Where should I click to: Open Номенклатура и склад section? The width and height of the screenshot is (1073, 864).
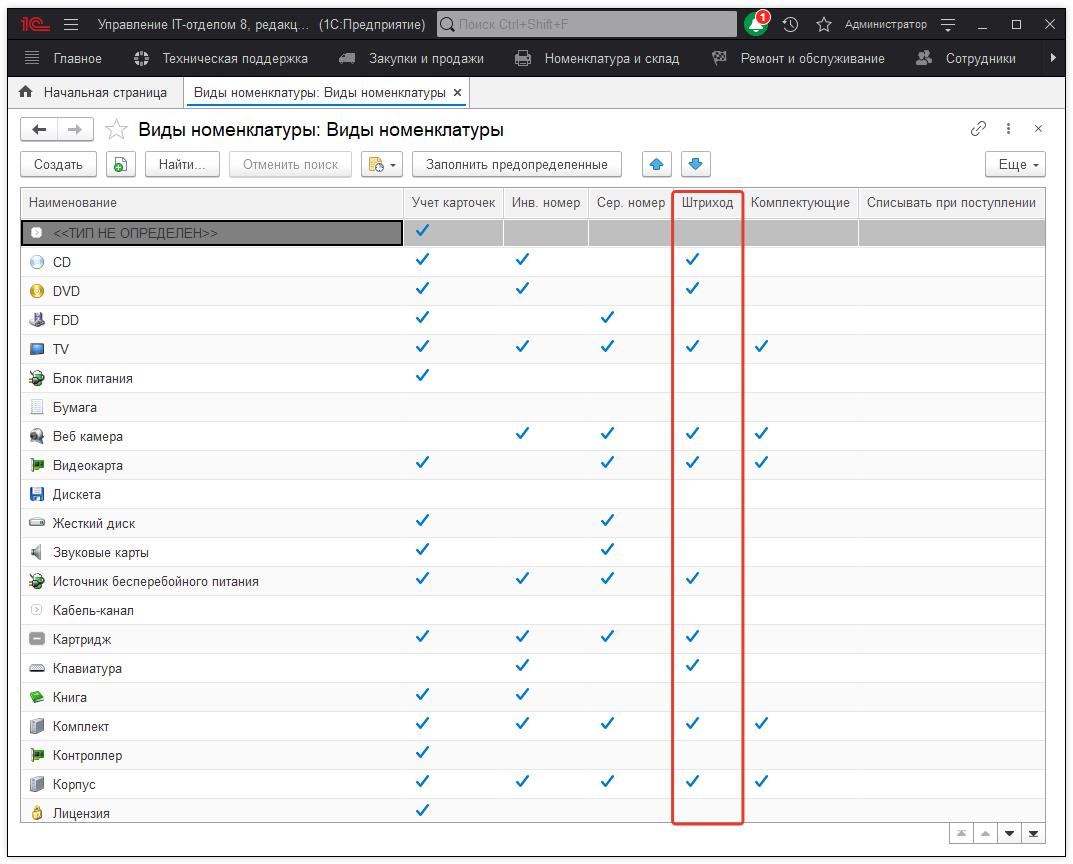[597, 58]
